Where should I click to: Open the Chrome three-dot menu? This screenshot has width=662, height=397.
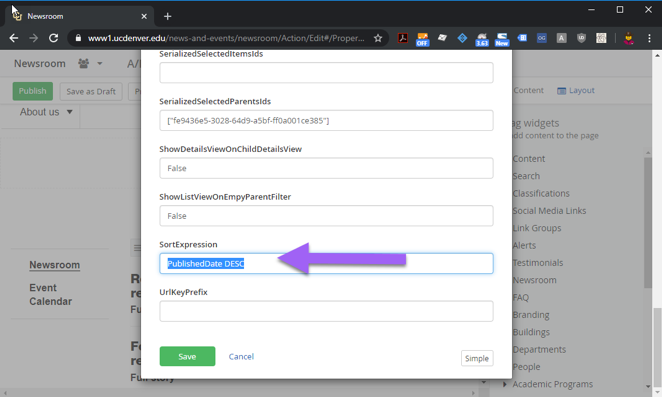649,38
